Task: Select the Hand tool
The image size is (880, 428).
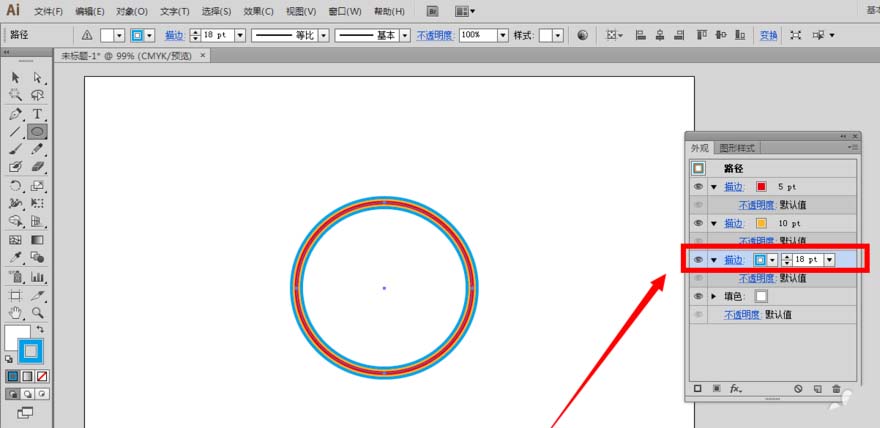Action: 16,313
